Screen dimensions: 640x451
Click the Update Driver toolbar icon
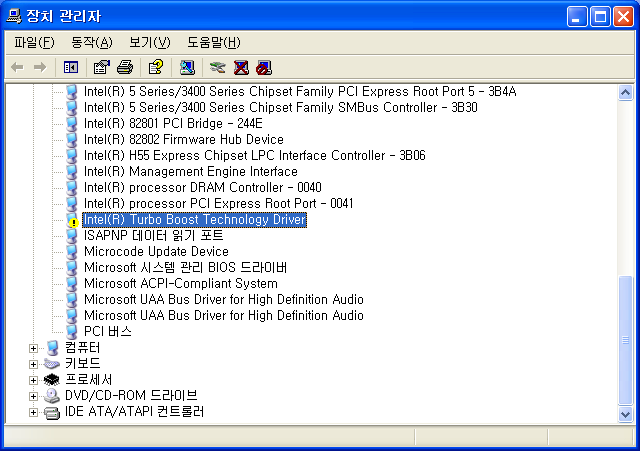click(x=218, y=67)
